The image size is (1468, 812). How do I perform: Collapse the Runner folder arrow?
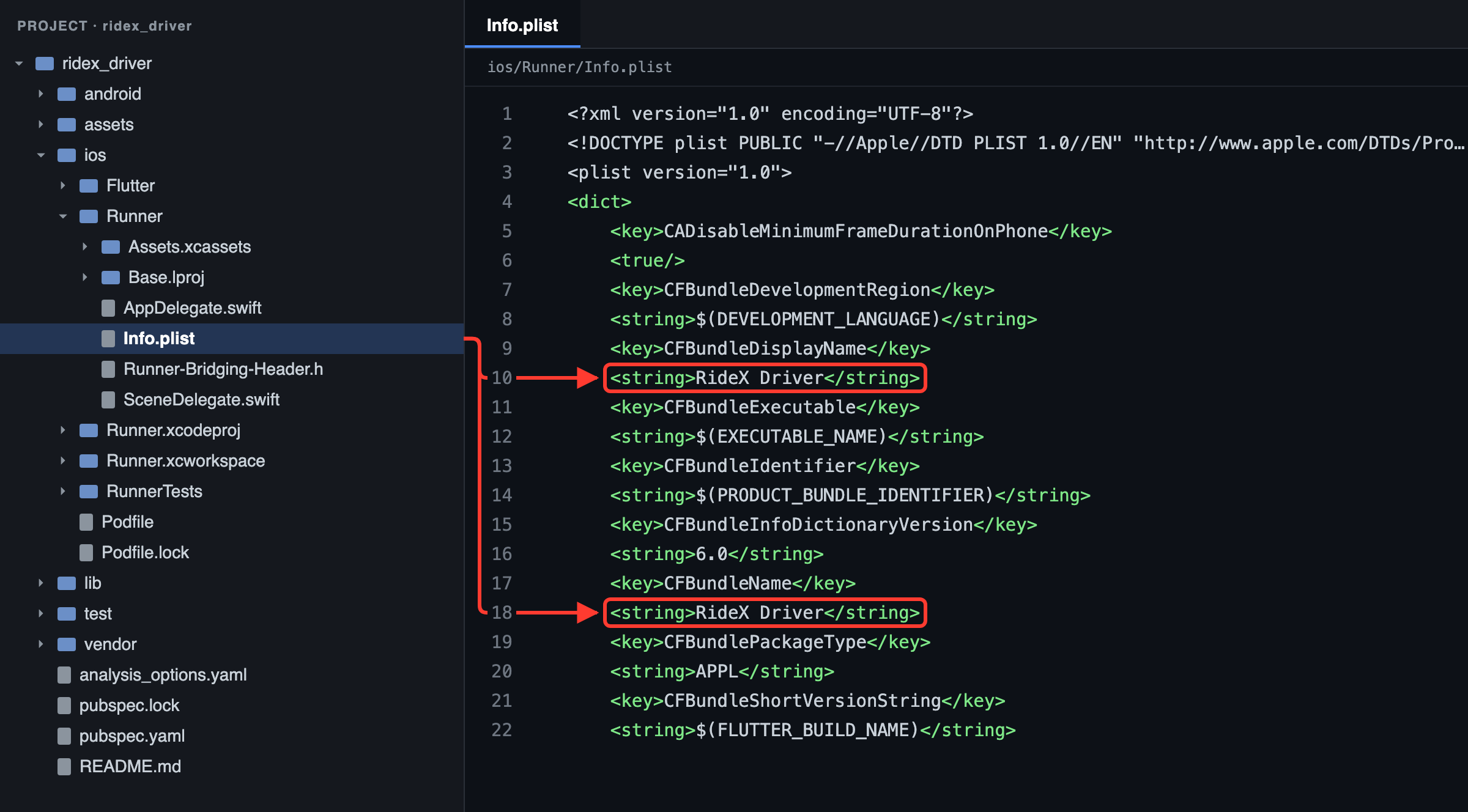tap(63, 216)
